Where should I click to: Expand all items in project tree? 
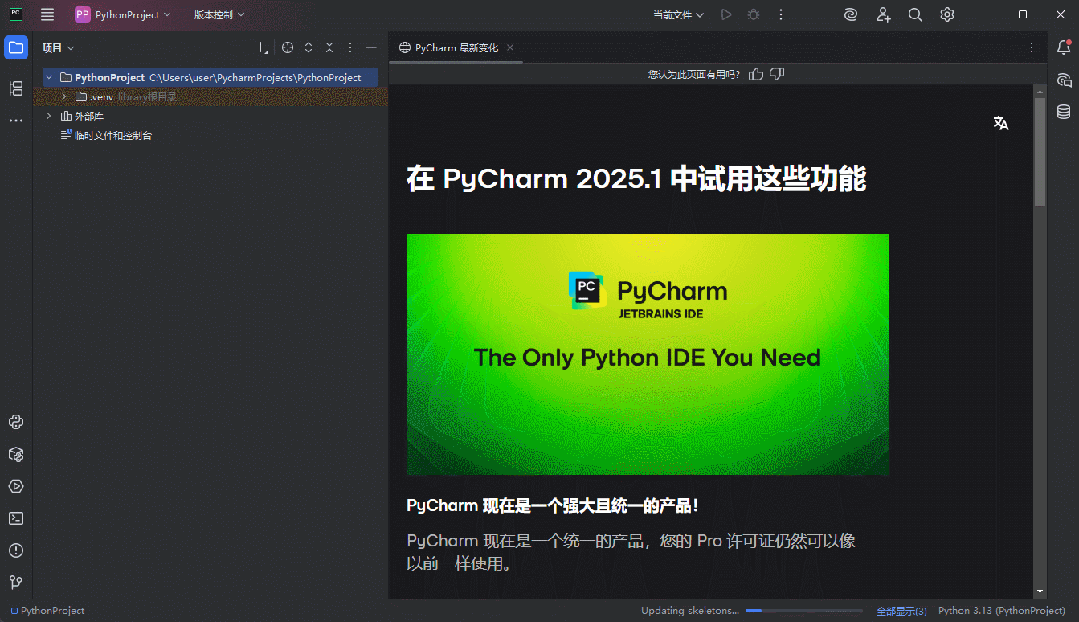pos(308,47)
